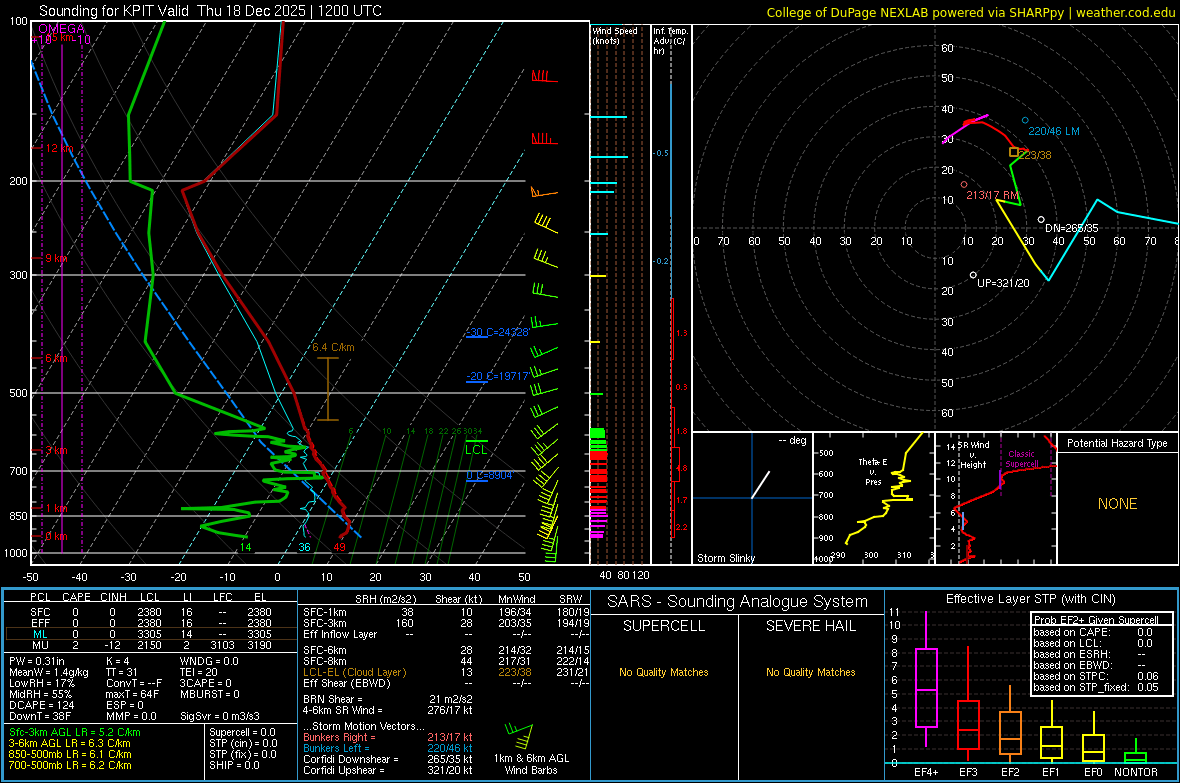1180x783 pixels.
Task: Click the based on STP_fixed: 0.05 line
Action: 1096,687
